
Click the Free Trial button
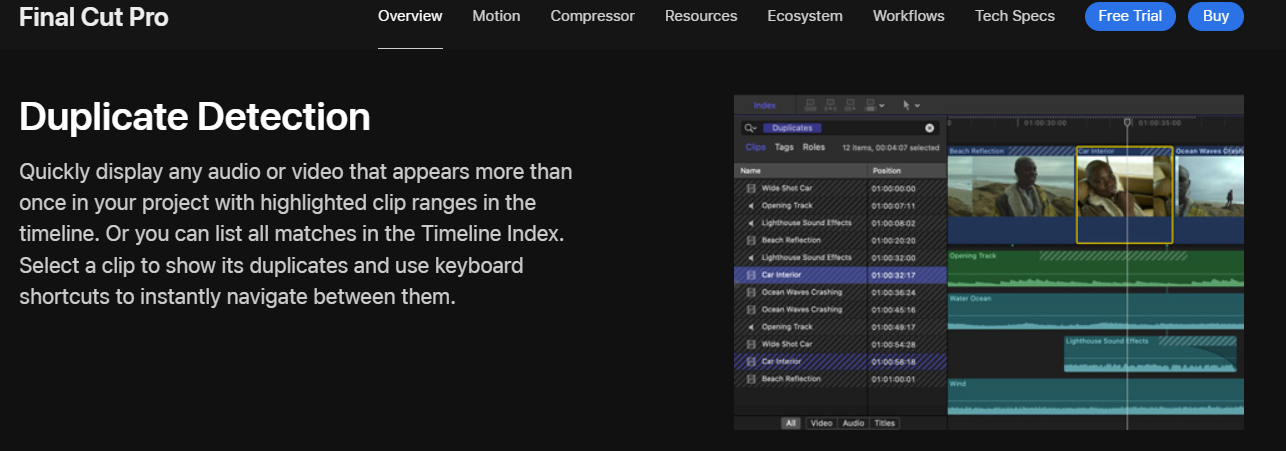(x=1130, y=16)
